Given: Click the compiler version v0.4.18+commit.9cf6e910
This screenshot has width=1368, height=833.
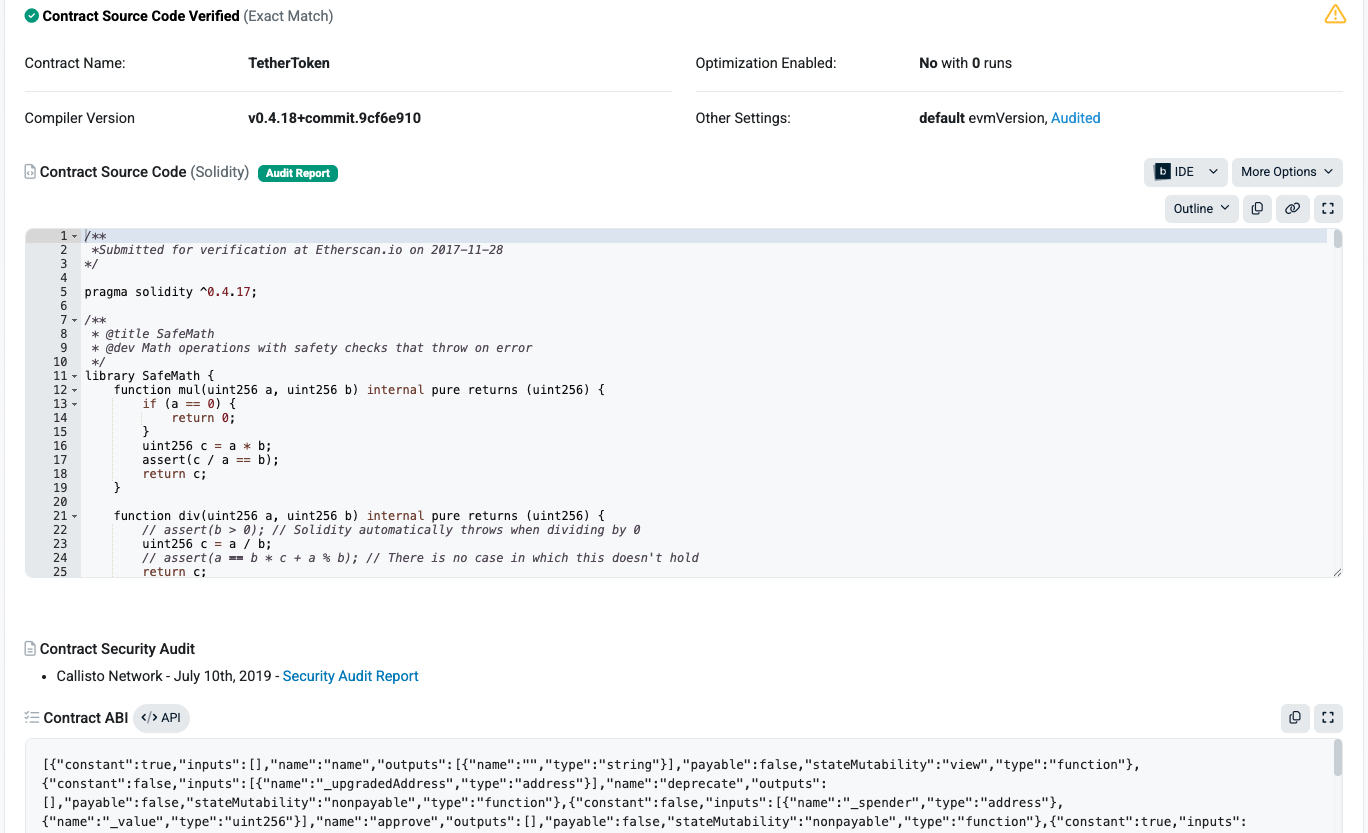Looking at the screenshot, I should point(334,118).
